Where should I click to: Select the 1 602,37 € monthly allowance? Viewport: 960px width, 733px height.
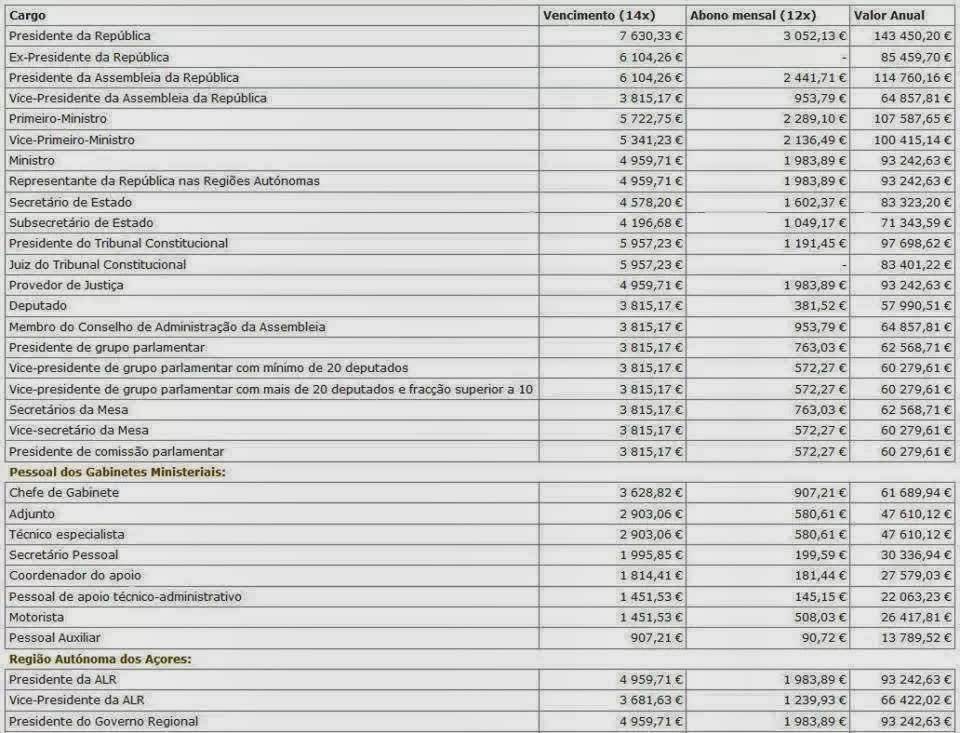(x=815, y=203)
